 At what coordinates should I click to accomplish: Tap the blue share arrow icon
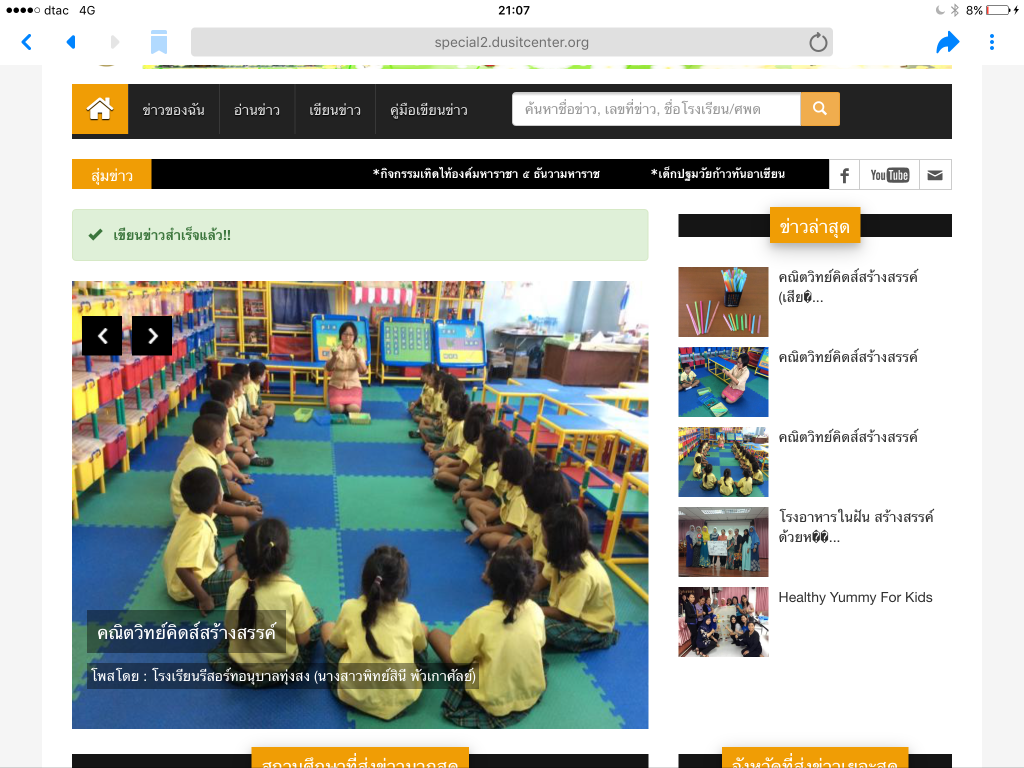point(947,42)
